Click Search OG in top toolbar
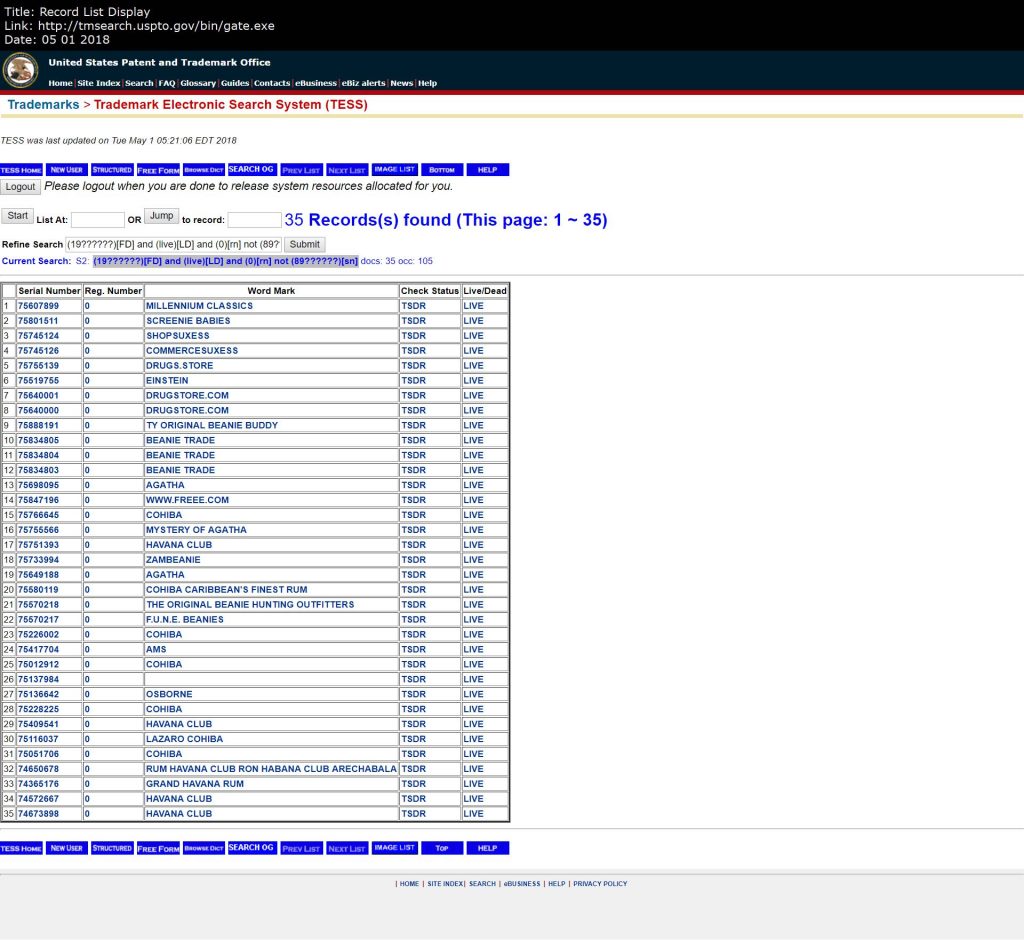The width and height of the screenshot is (1024, 940). (251, 169)
